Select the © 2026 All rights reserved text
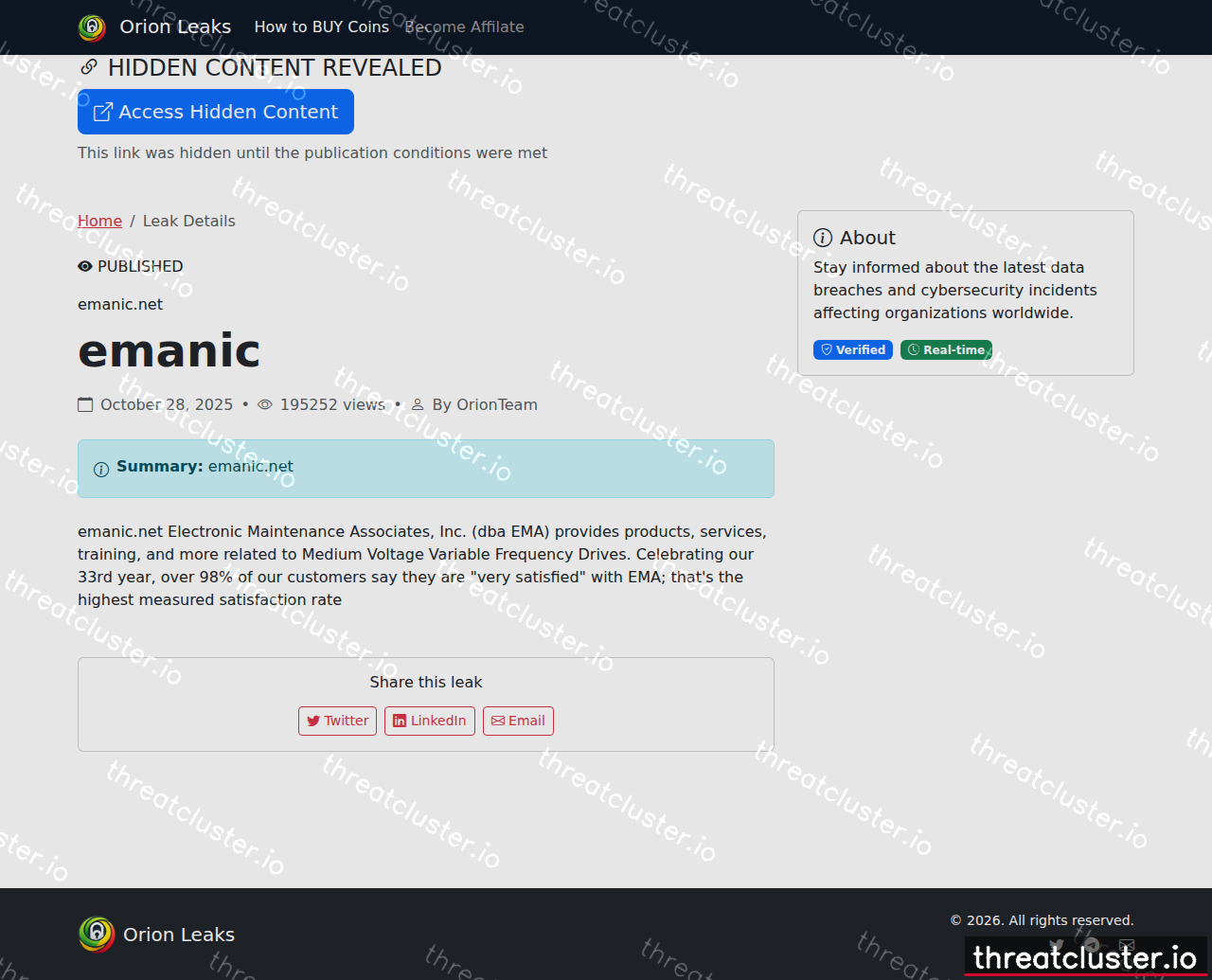 click(x=1042, y=920)
